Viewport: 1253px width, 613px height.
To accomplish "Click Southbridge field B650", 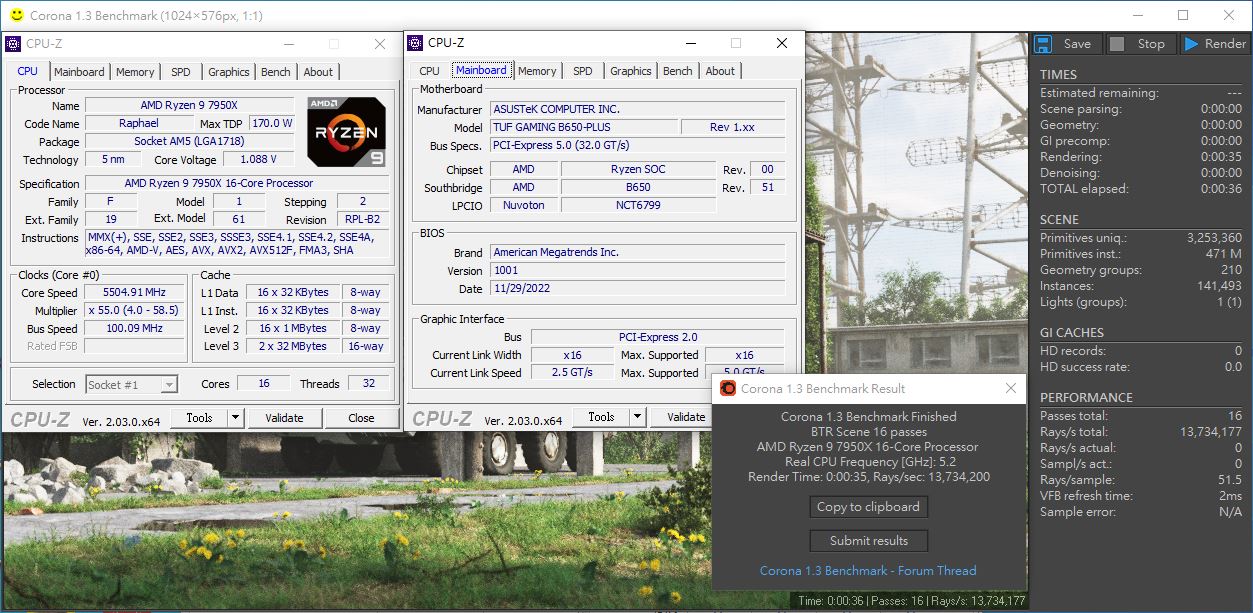I will pos(638,187).
